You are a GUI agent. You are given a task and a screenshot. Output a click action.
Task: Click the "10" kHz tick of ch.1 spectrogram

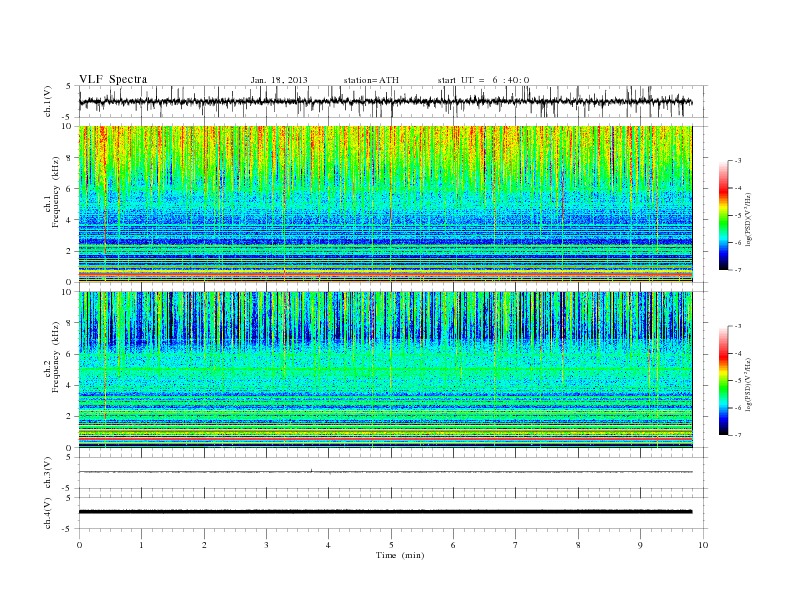tap(68, 126)
